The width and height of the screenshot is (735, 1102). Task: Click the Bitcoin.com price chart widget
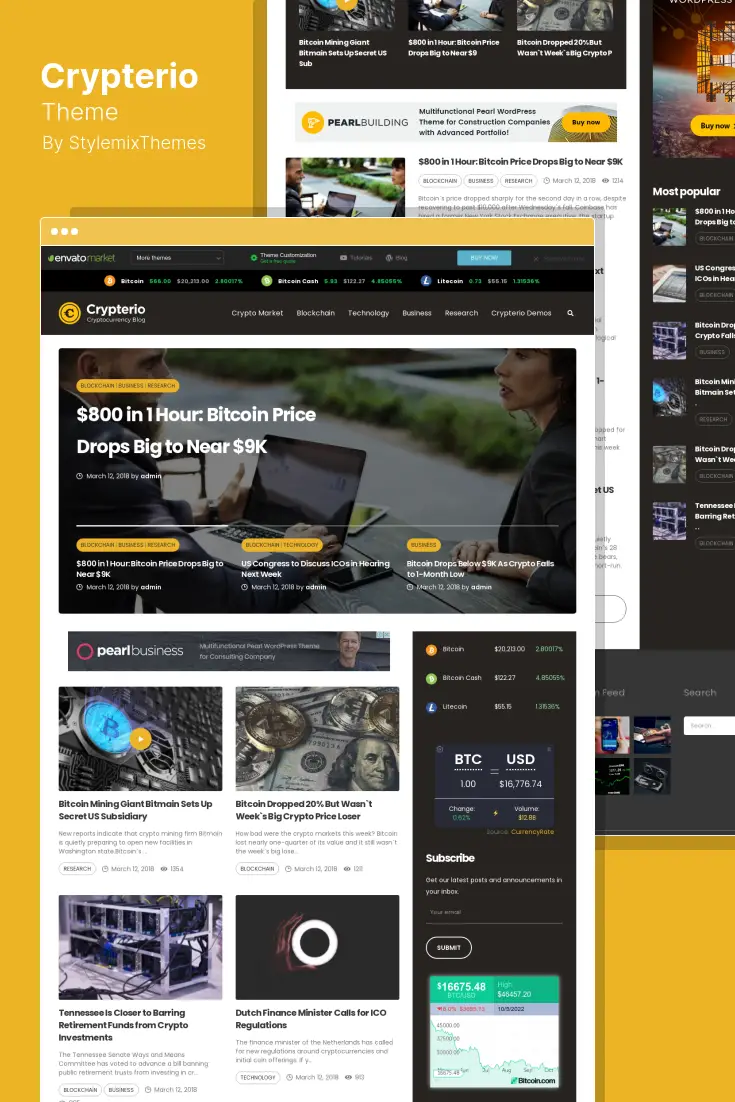[x=494, y=1031]
